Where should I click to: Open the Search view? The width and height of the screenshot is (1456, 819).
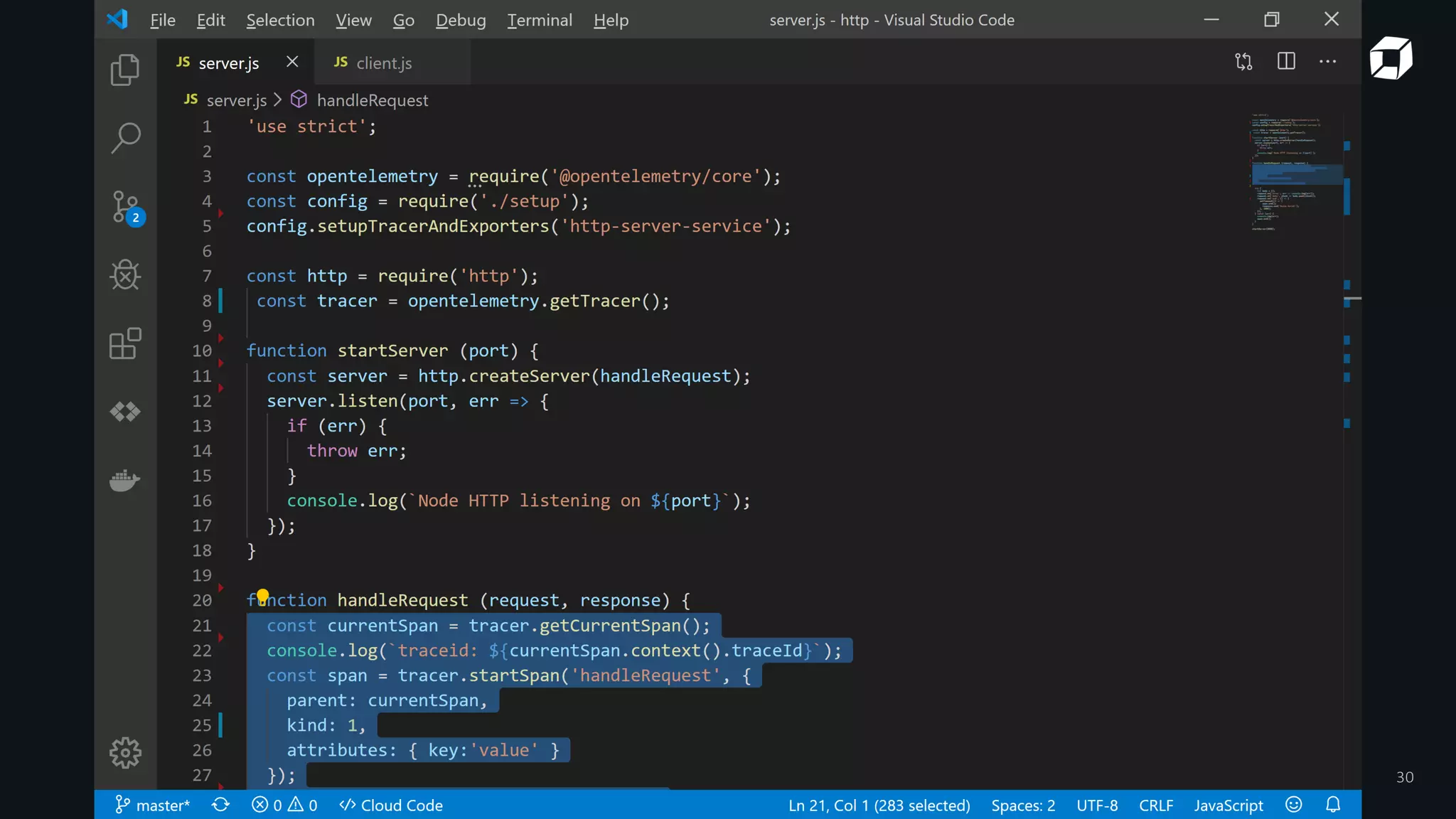point(125,138)
